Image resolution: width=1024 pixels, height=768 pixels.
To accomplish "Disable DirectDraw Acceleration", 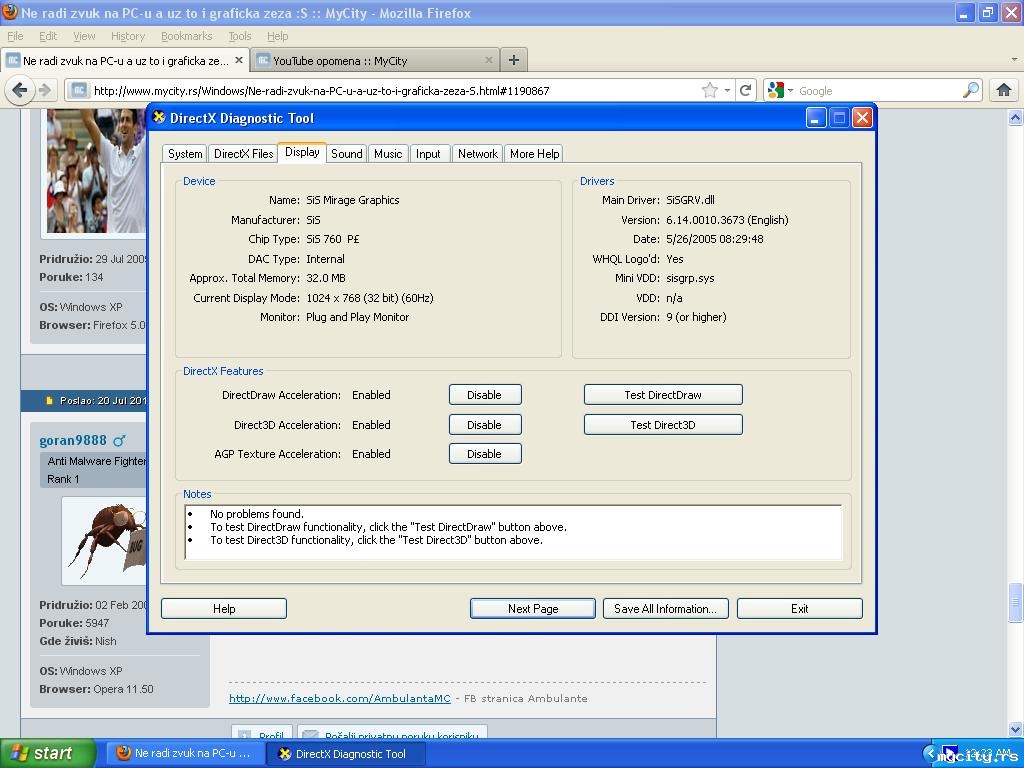I will (484, 395).
